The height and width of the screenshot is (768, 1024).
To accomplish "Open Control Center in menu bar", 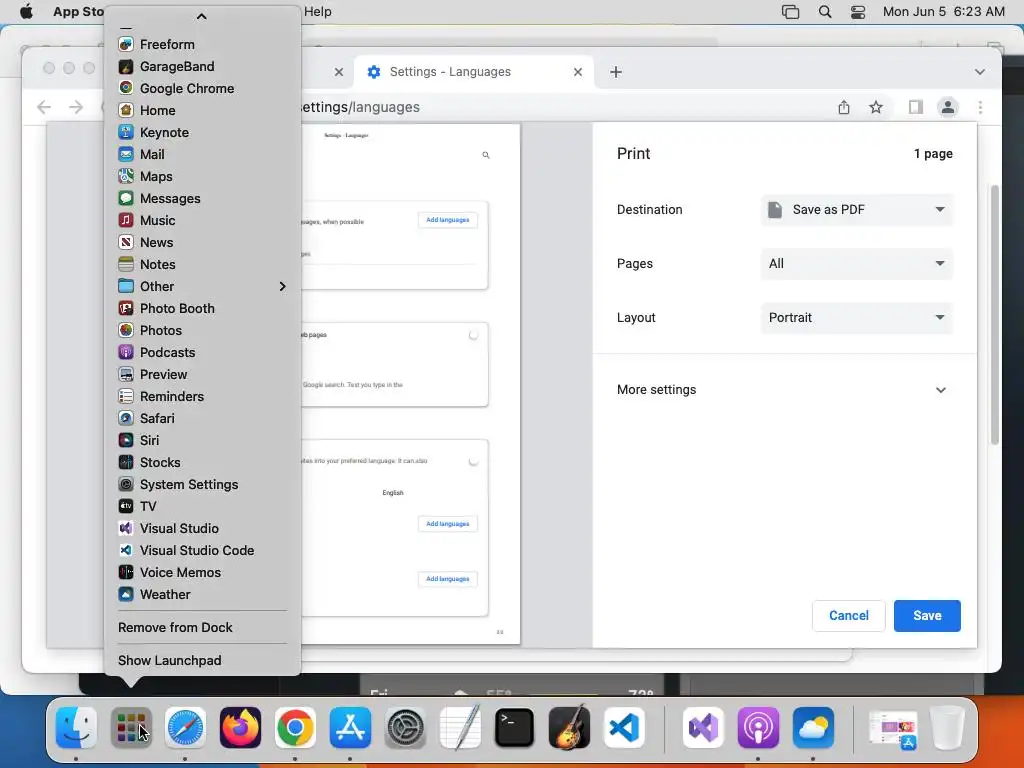I will pos(857,12).
